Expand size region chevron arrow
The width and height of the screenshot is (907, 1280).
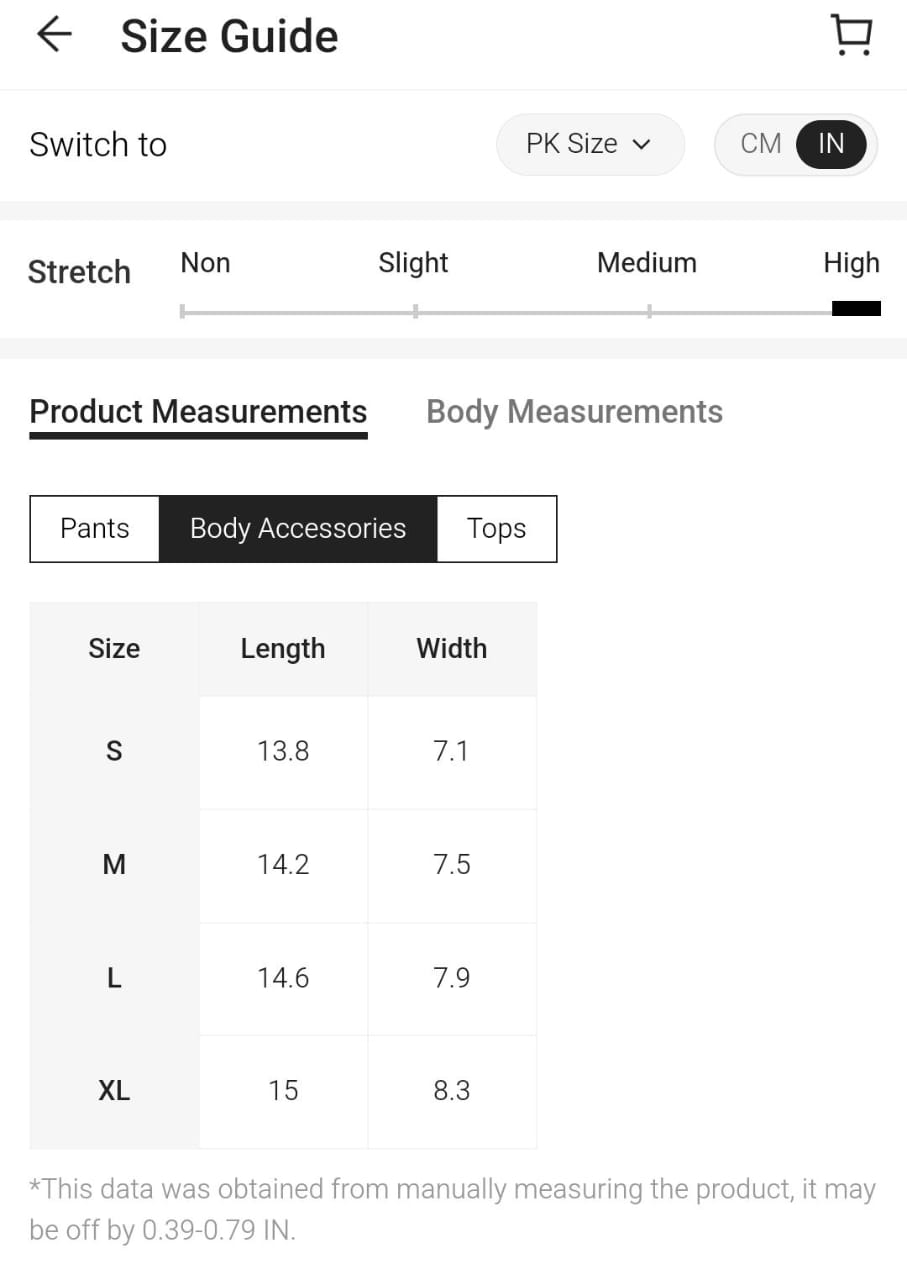pos(642,145)
